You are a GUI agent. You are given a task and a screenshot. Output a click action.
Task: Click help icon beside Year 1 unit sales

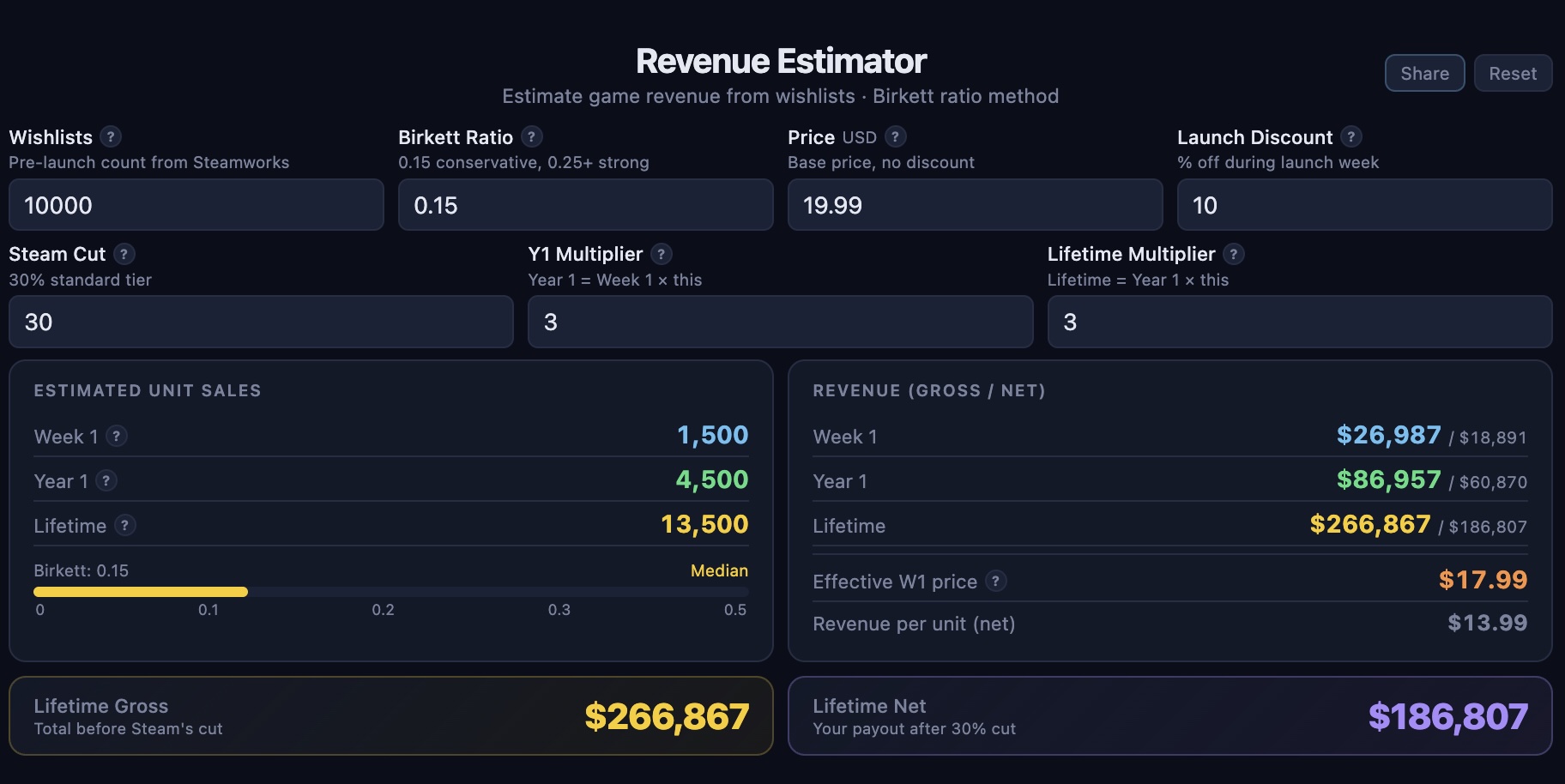pos(106,480)
